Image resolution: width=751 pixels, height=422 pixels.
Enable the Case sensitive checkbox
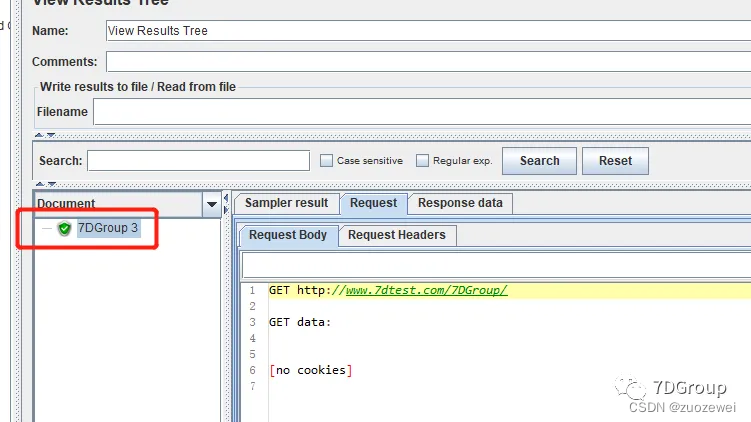pos(326,160)
